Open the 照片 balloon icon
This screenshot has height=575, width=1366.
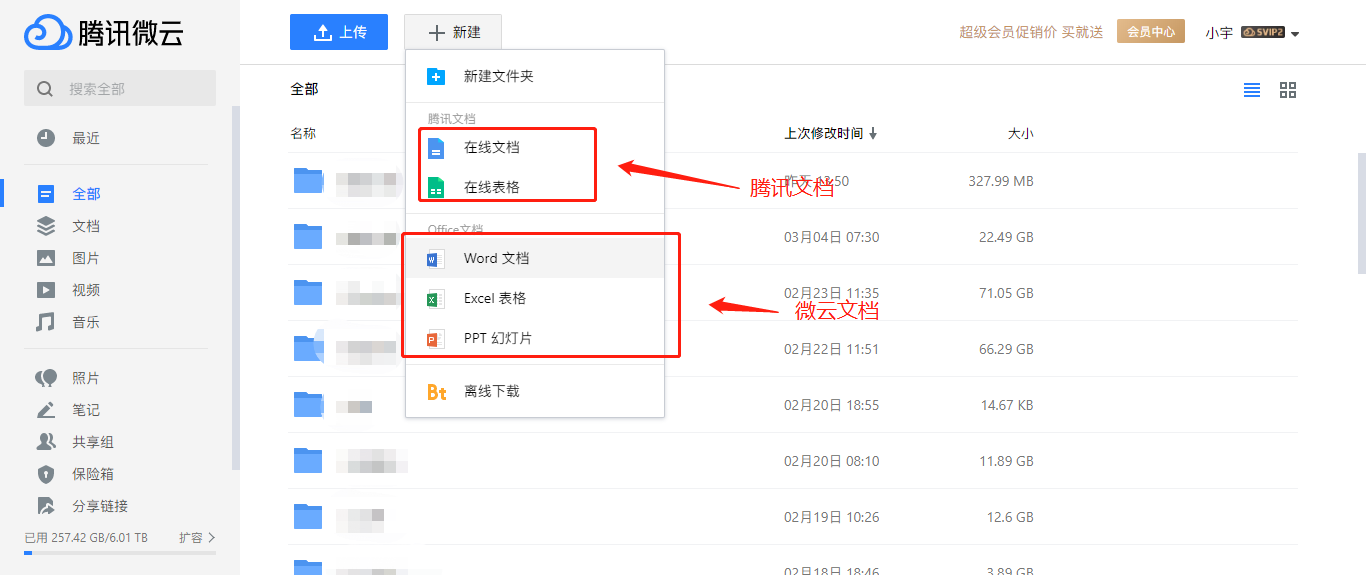(x=46, y=378)
